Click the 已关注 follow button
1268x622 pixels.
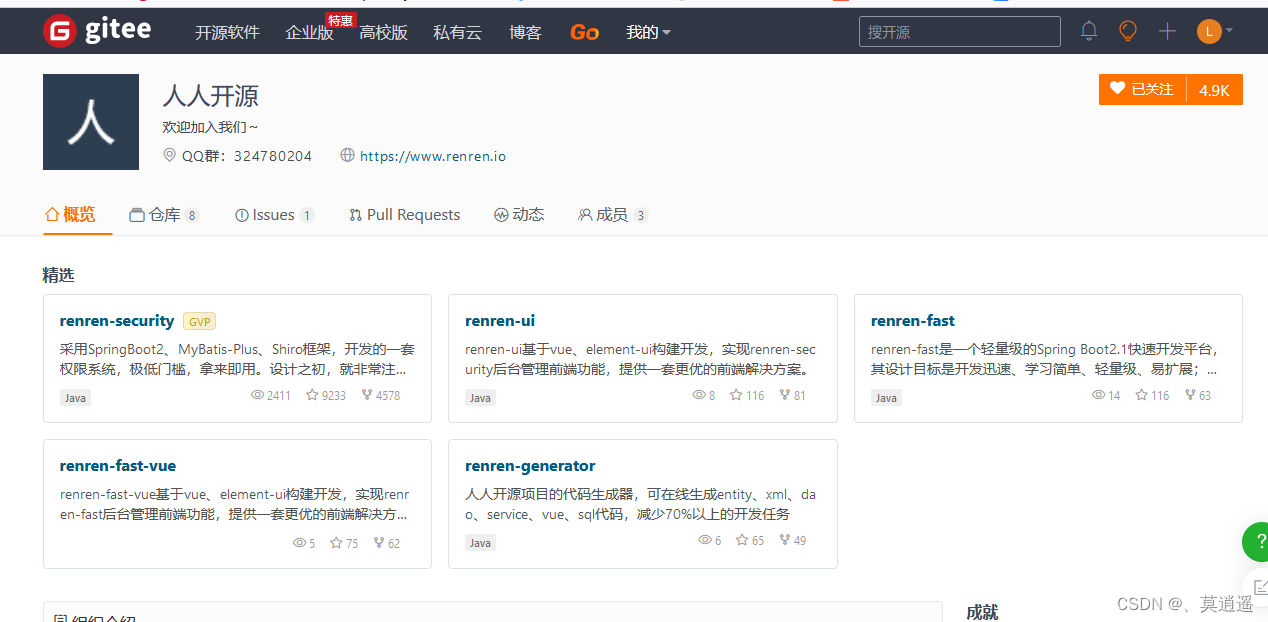[x=1142, y=89]
